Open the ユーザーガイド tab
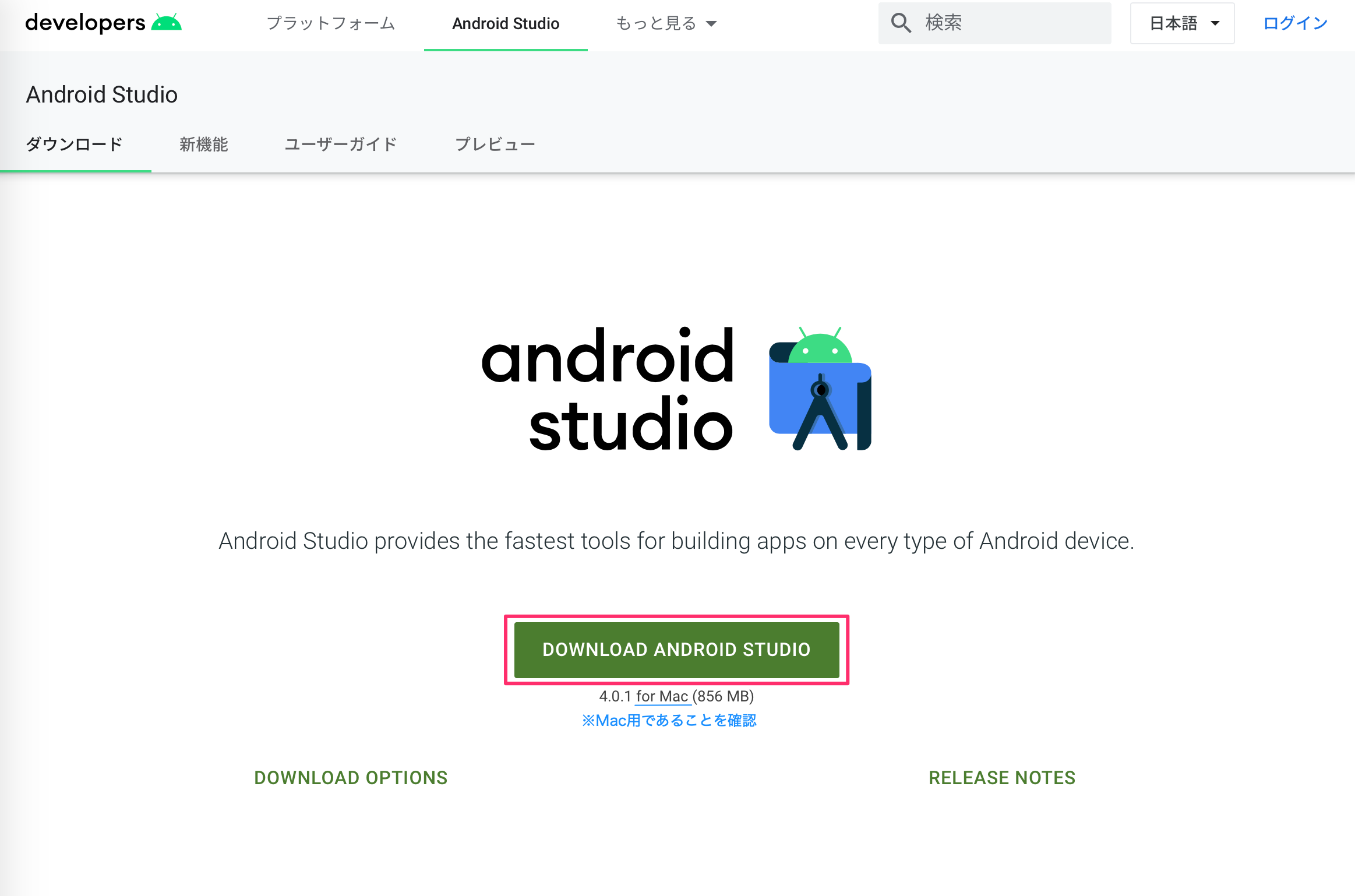The width and height of the screenshot is (1355, 896). (341, 144)
